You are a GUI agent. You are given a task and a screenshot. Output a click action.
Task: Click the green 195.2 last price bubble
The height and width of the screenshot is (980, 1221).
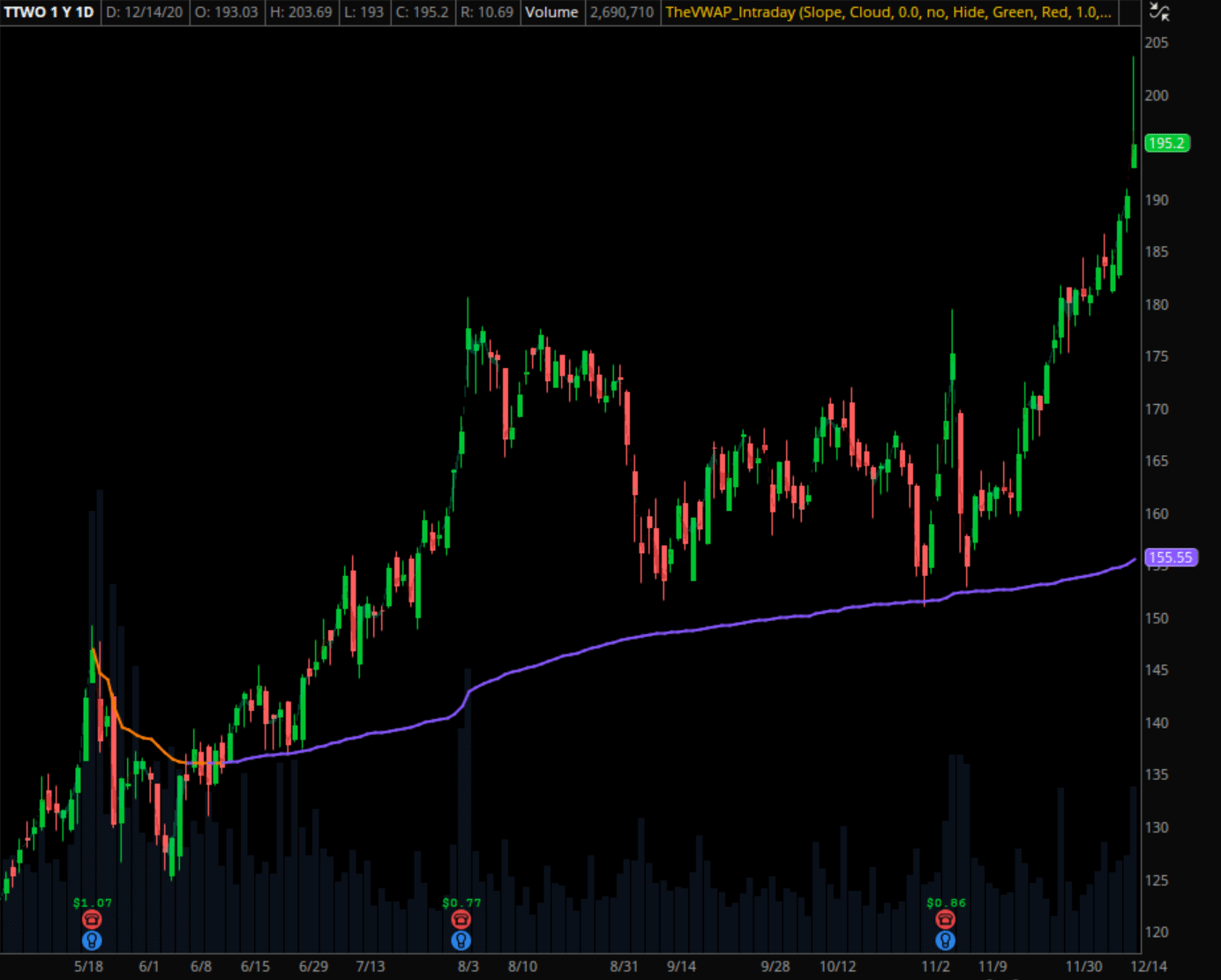coord(1167,143)
